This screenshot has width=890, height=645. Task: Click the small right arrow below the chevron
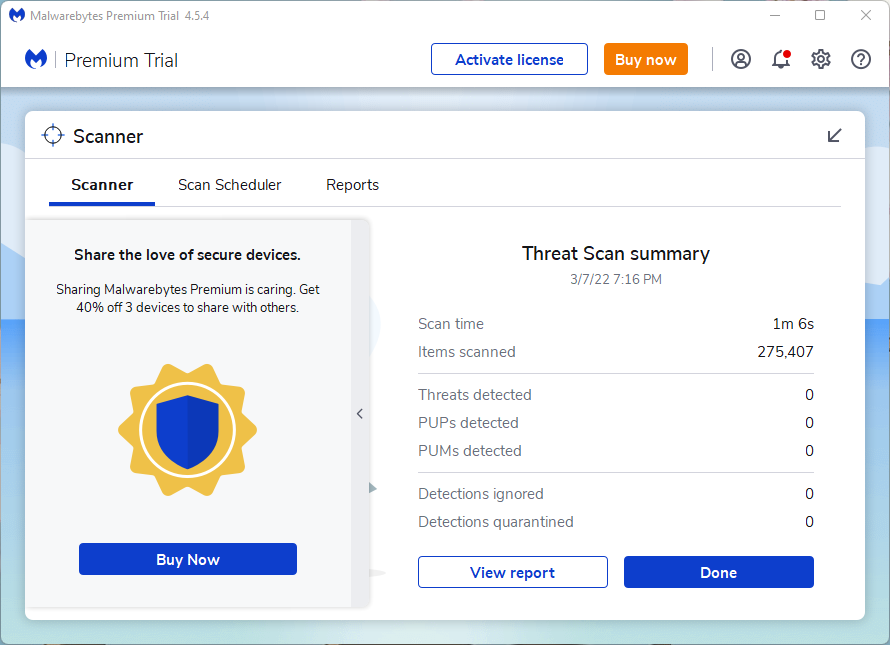372,488
